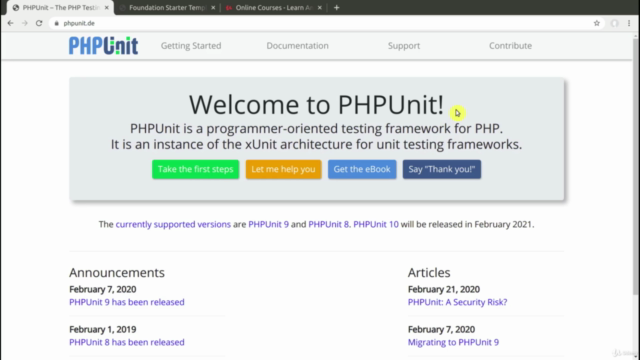640x360 pixels.
Task: Open the Getting Started menu item
Action: (x=191, y=46)
